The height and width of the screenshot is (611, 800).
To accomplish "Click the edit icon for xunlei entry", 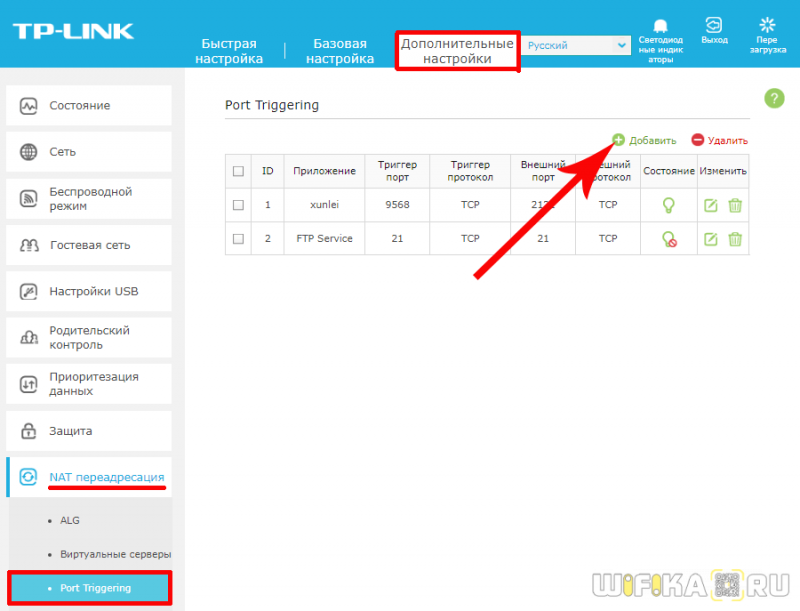I will [711, 206].
